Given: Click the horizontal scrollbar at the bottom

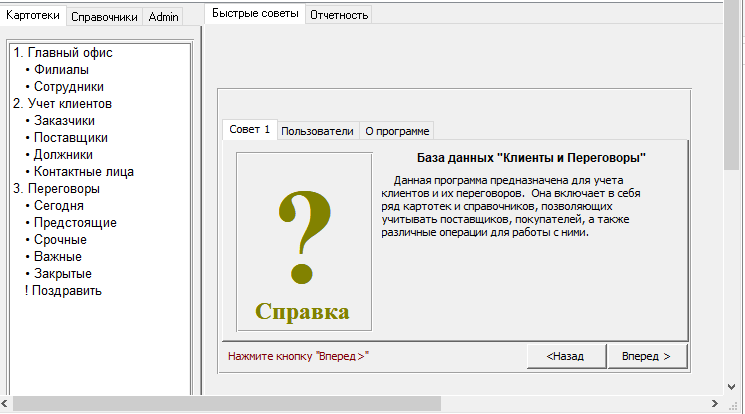Looking at the screenshot, I should click(220, 404).
